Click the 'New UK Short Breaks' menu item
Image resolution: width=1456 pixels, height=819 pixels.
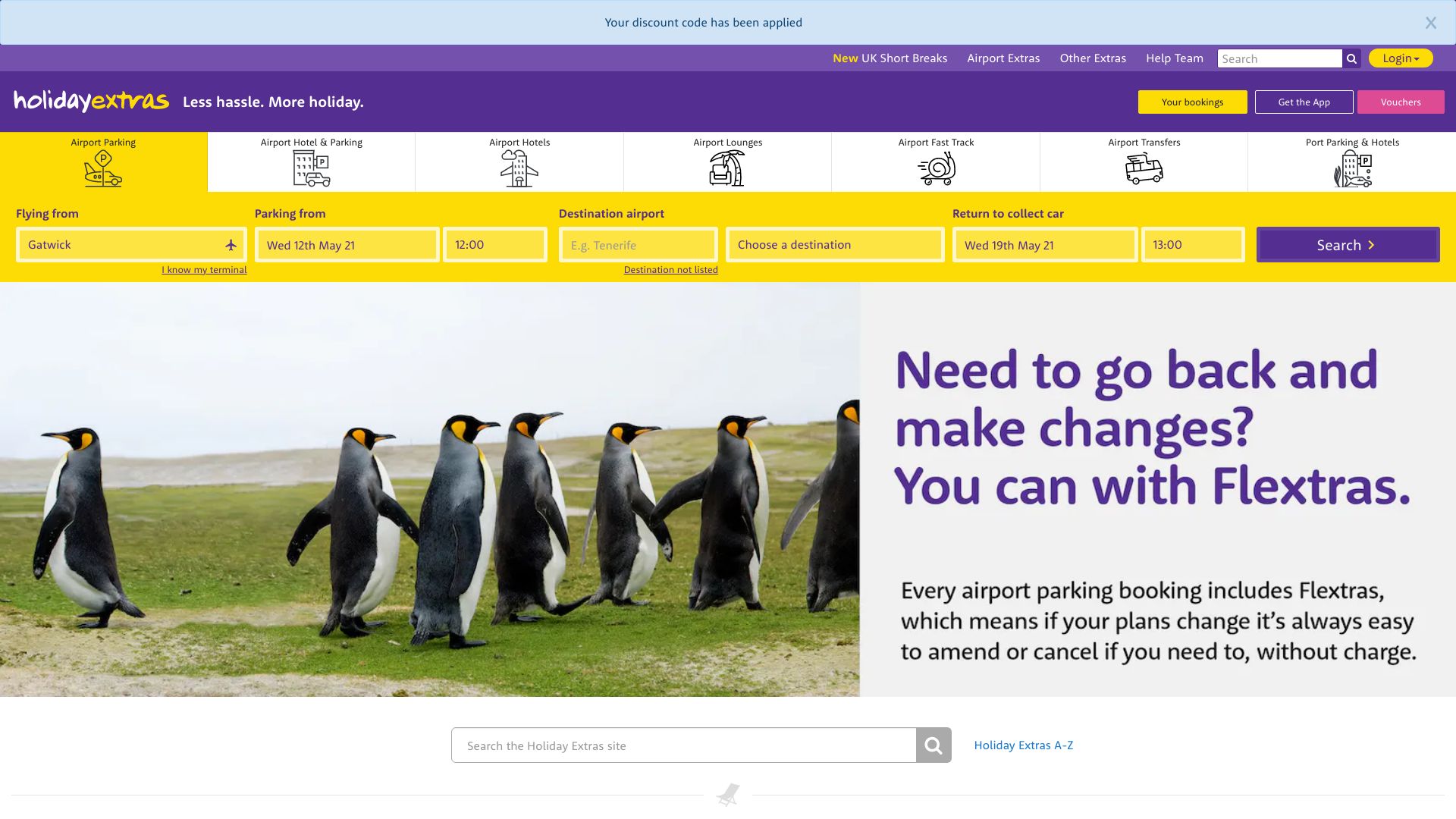890,57
